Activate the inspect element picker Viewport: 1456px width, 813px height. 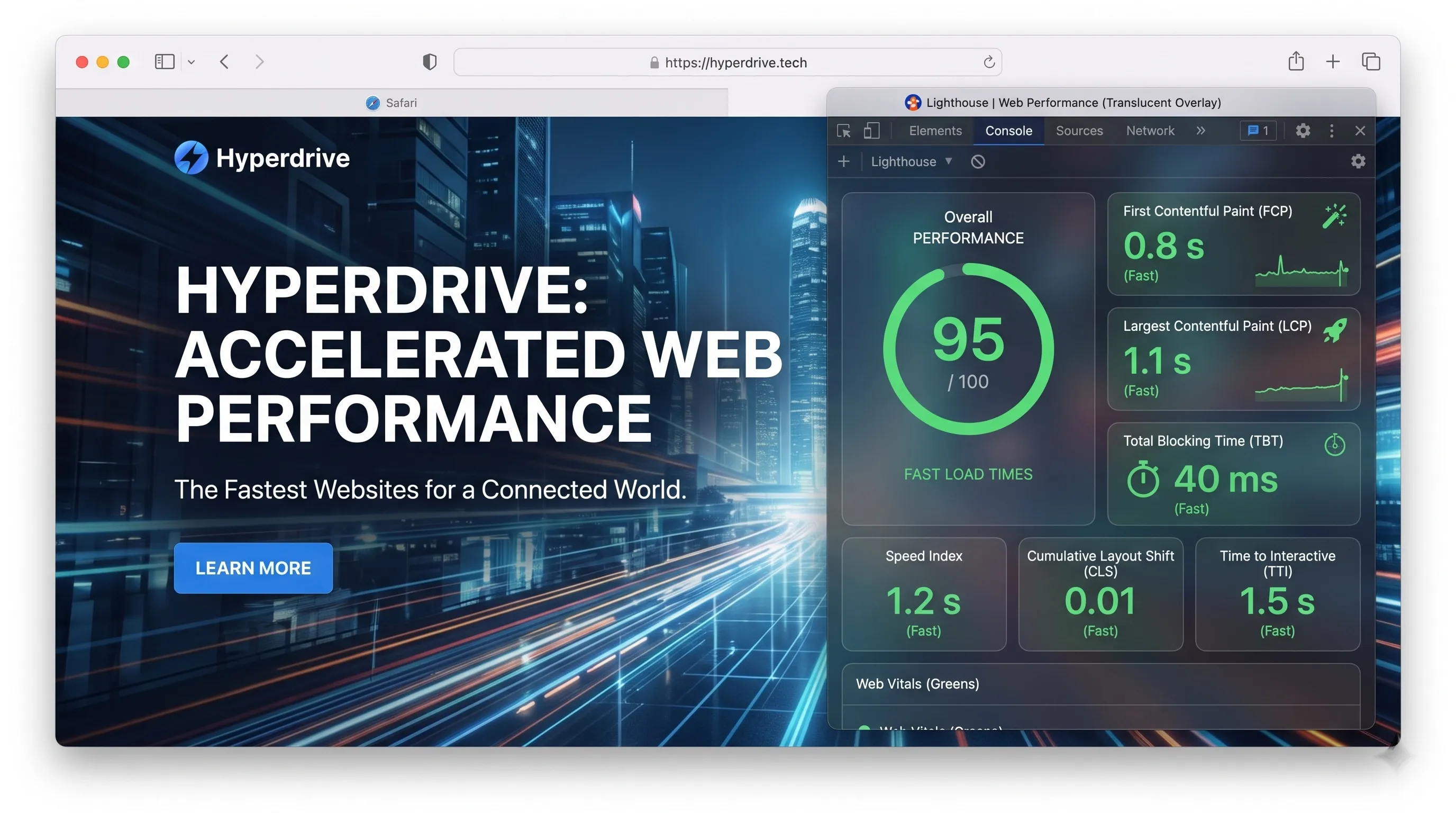click(x=843, y=131)
